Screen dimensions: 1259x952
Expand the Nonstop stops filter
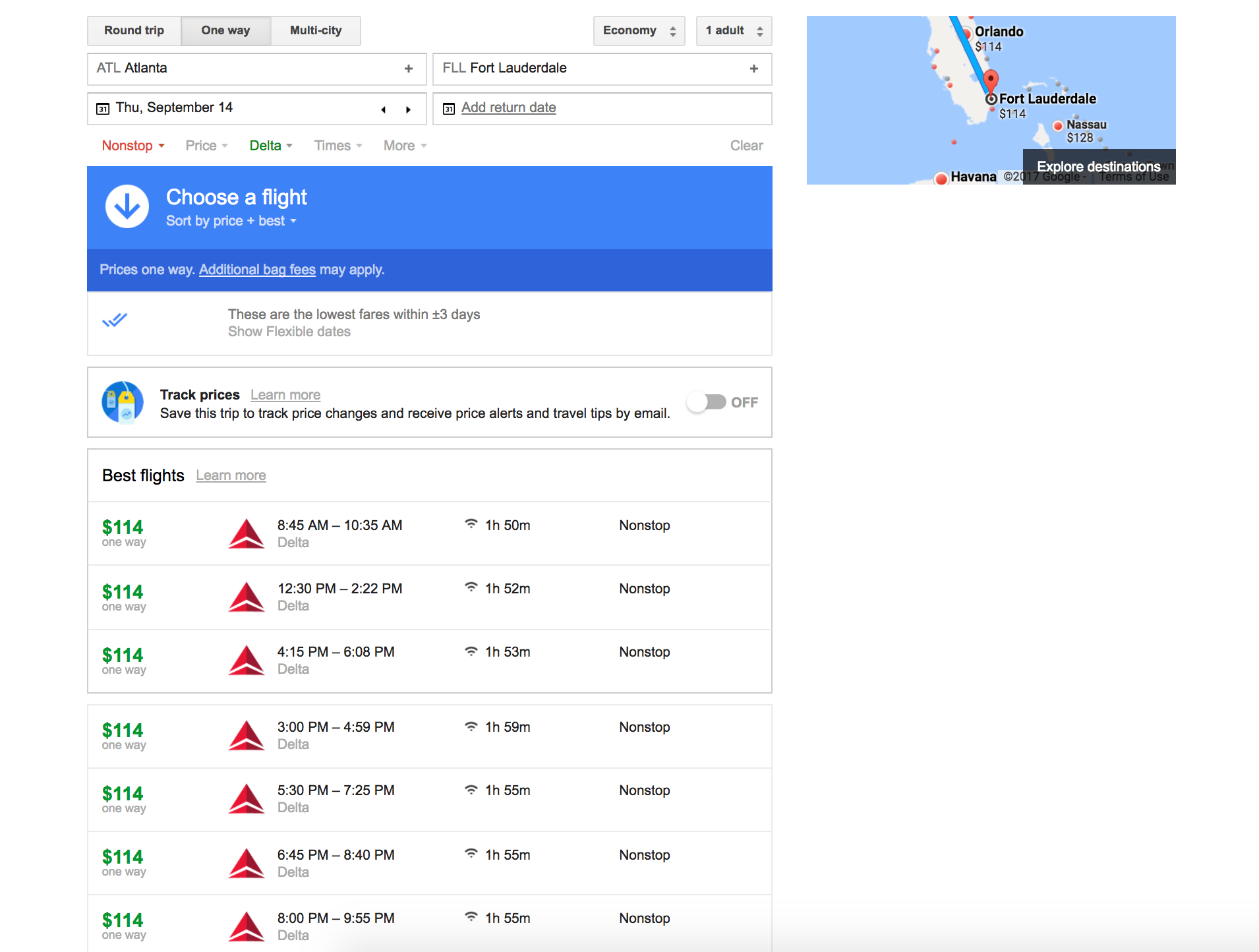132,146
